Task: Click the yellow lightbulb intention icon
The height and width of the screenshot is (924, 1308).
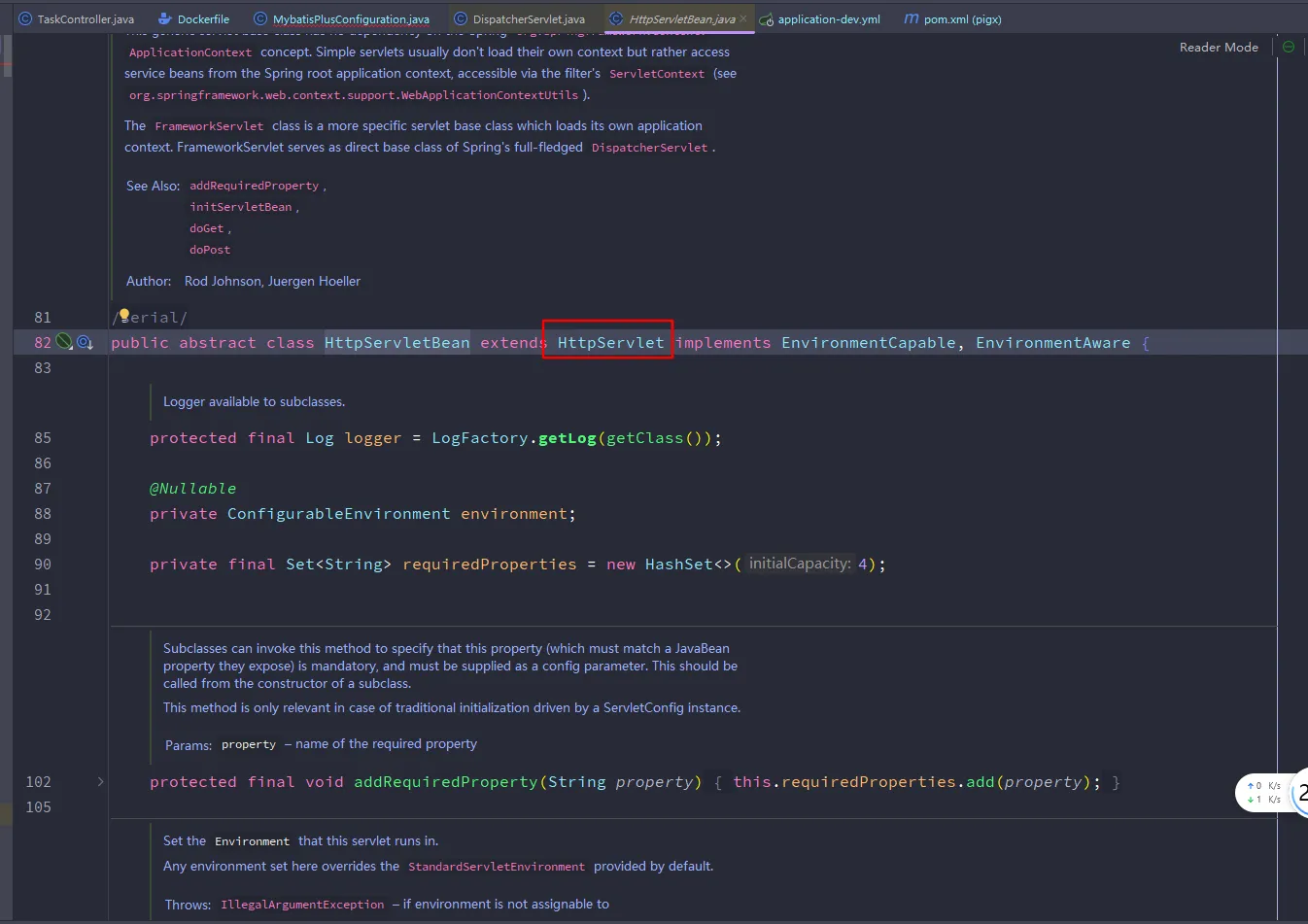Action: click(x=123, y=314)
